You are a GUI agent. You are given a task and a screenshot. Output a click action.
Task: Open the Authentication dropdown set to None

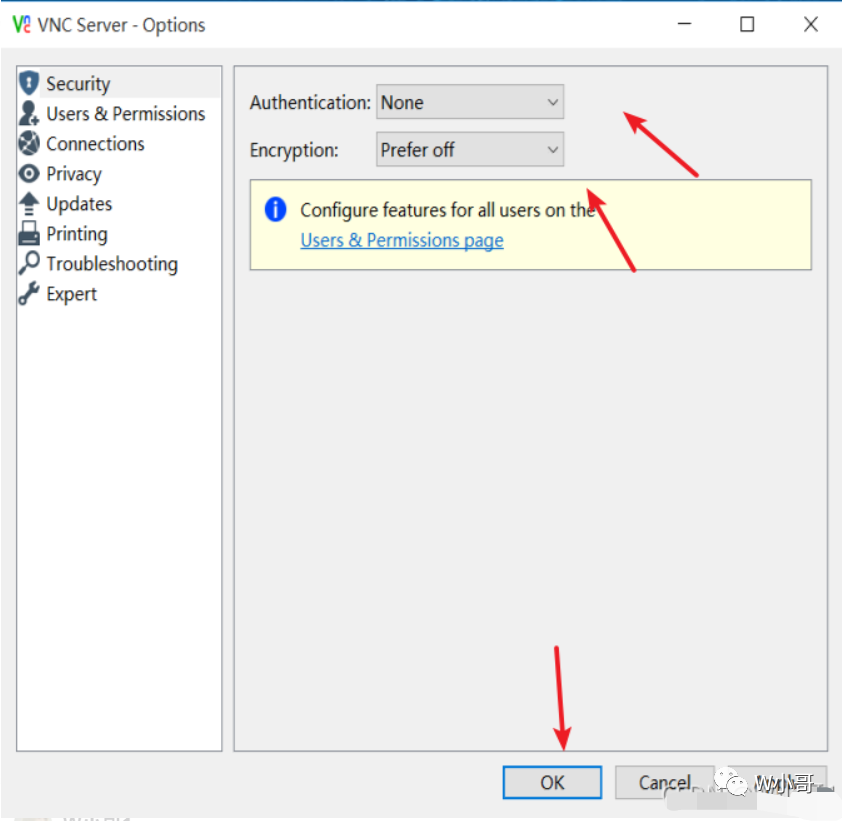470,102
